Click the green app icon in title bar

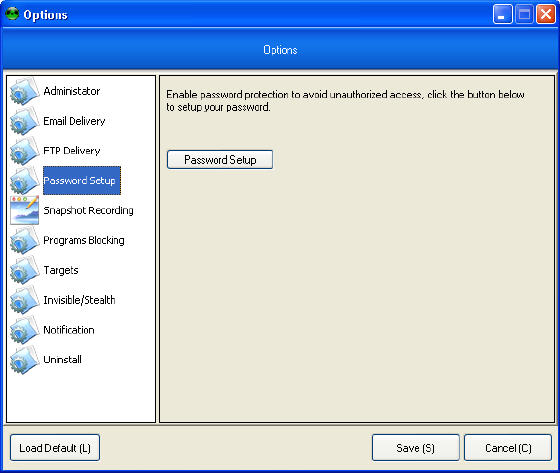click(12, 14)
